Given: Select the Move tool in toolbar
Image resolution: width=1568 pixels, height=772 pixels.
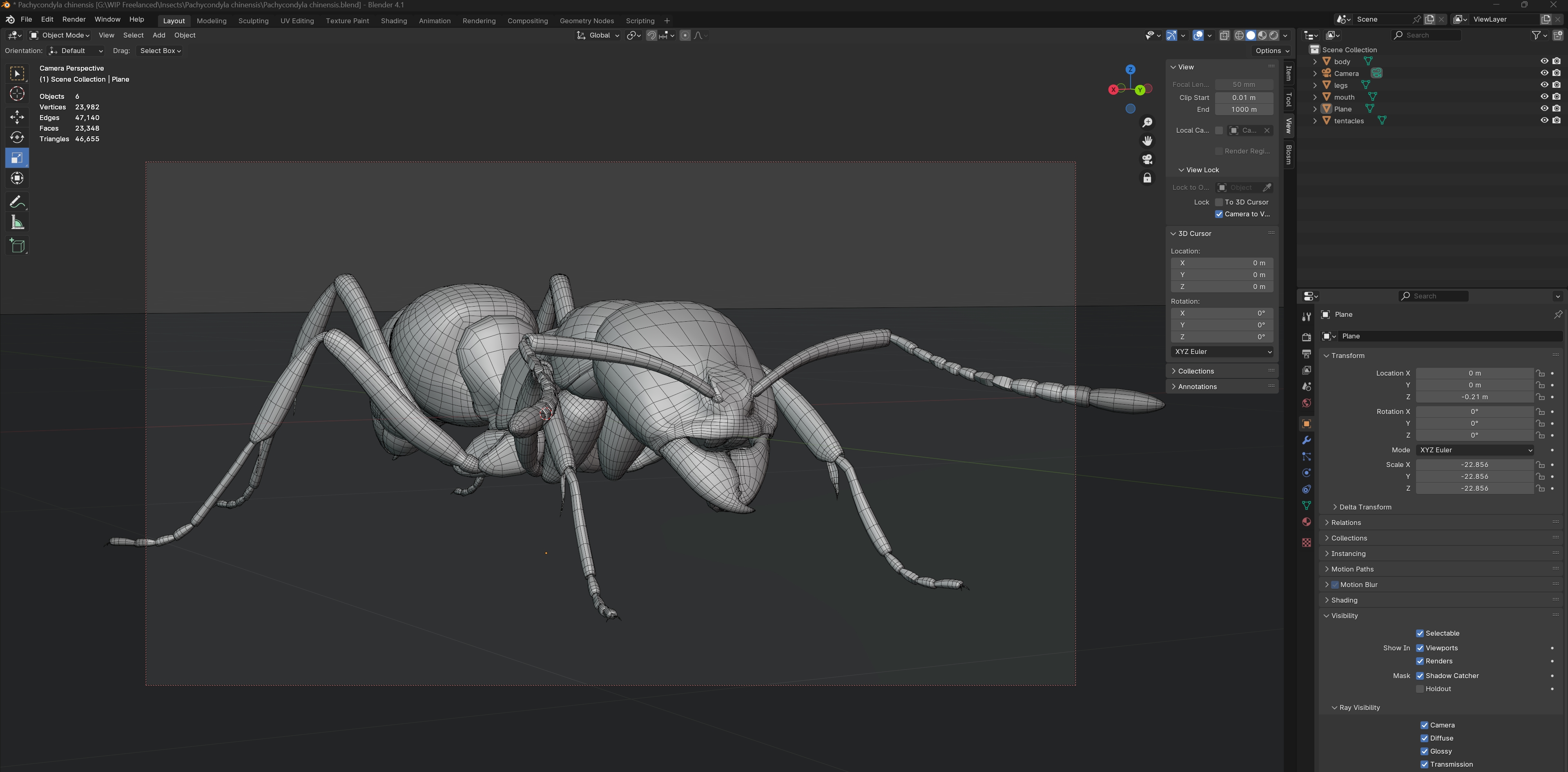Looking at the screenshot, I should click(17, 116).
